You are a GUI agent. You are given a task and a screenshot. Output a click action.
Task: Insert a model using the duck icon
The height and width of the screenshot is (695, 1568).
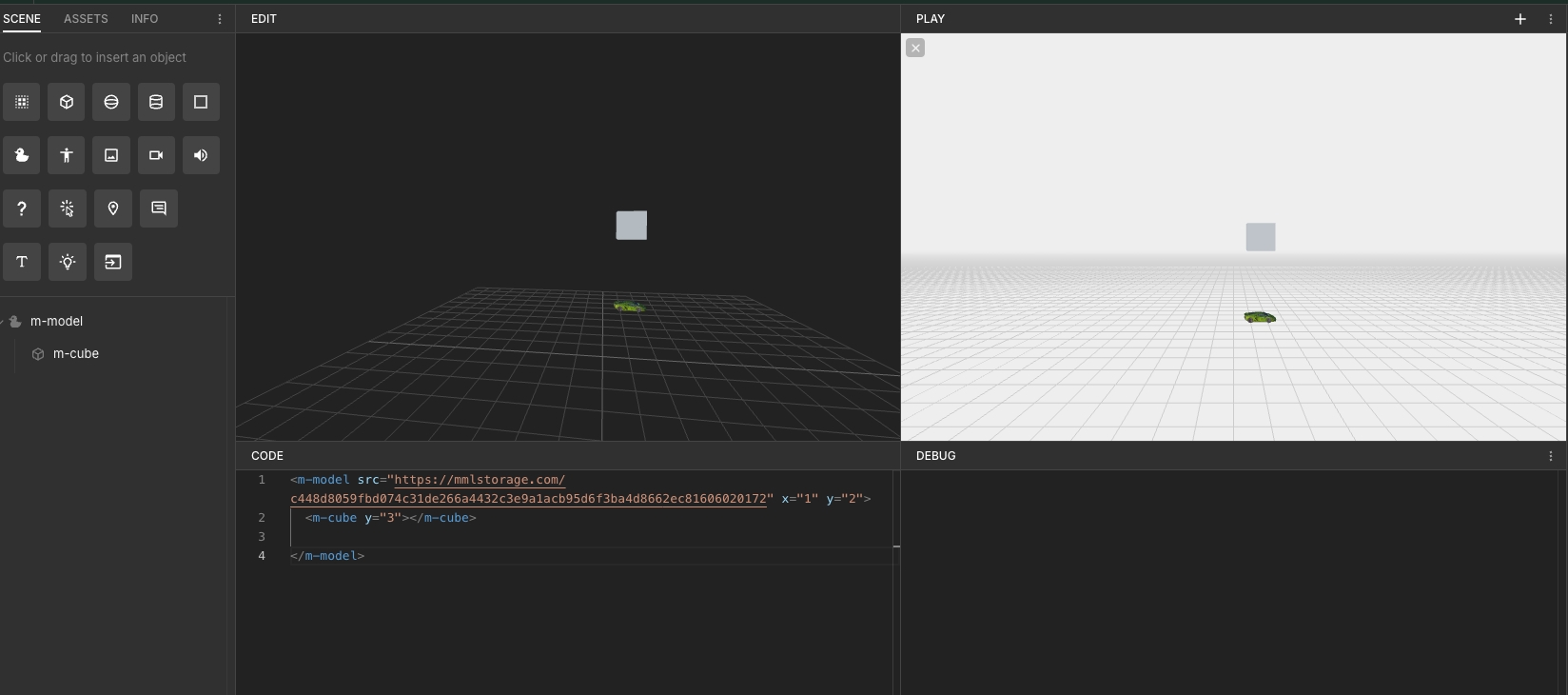[22, 155]
